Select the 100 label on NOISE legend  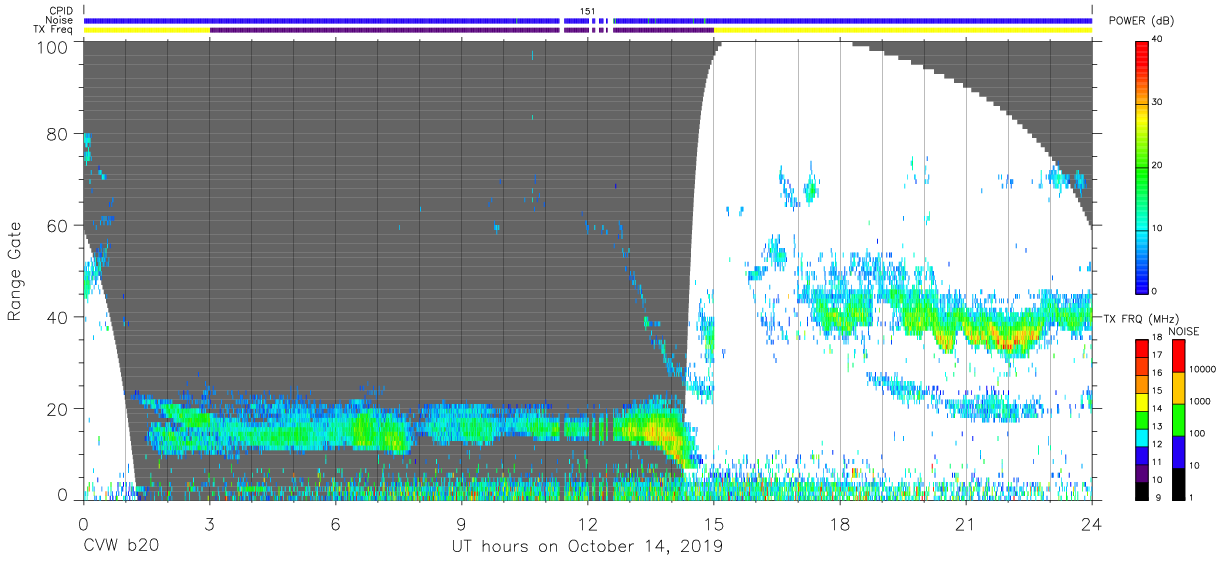[1197, 434]
